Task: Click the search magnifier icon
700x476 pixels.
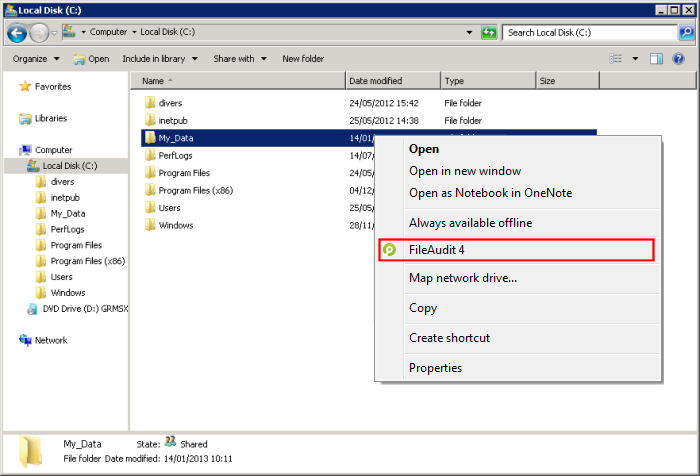Action: click(686, 33)
